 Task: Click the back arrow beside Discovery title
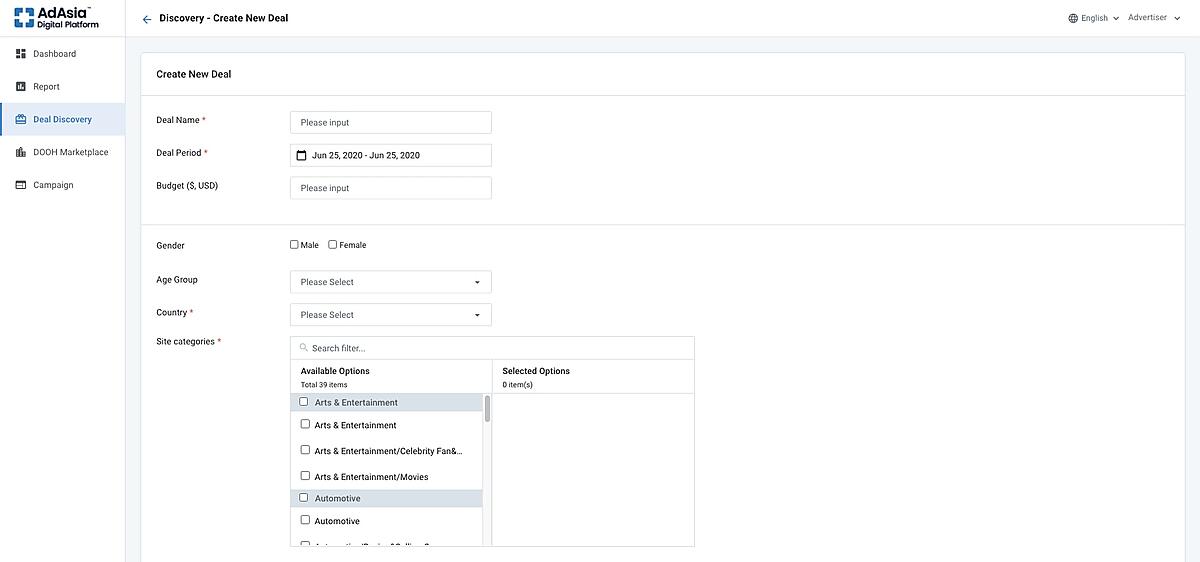coord(147,19)
